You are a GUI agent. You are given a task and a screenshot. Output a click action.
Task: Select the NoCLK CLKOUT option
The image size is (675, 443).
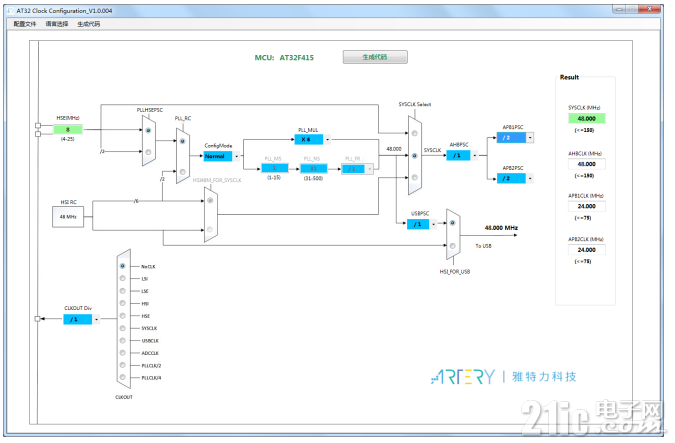pos(123,266)
